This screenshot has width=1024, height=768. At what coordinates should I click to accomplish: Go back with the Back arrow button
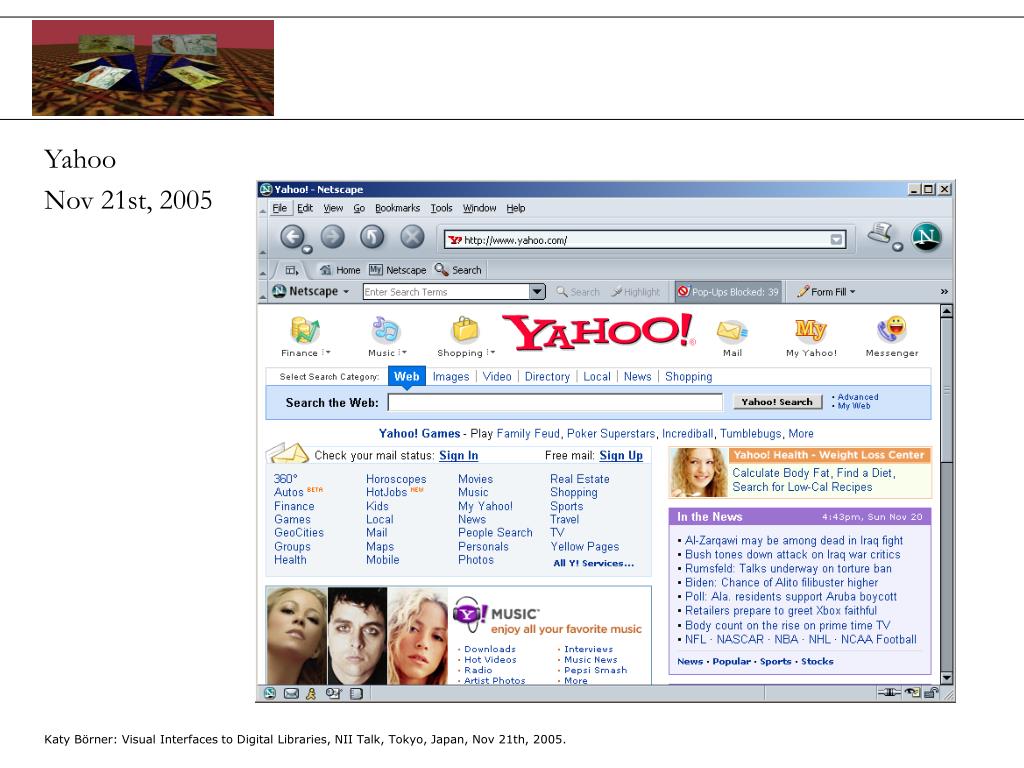pyautogui.click(x=292, y=236)
